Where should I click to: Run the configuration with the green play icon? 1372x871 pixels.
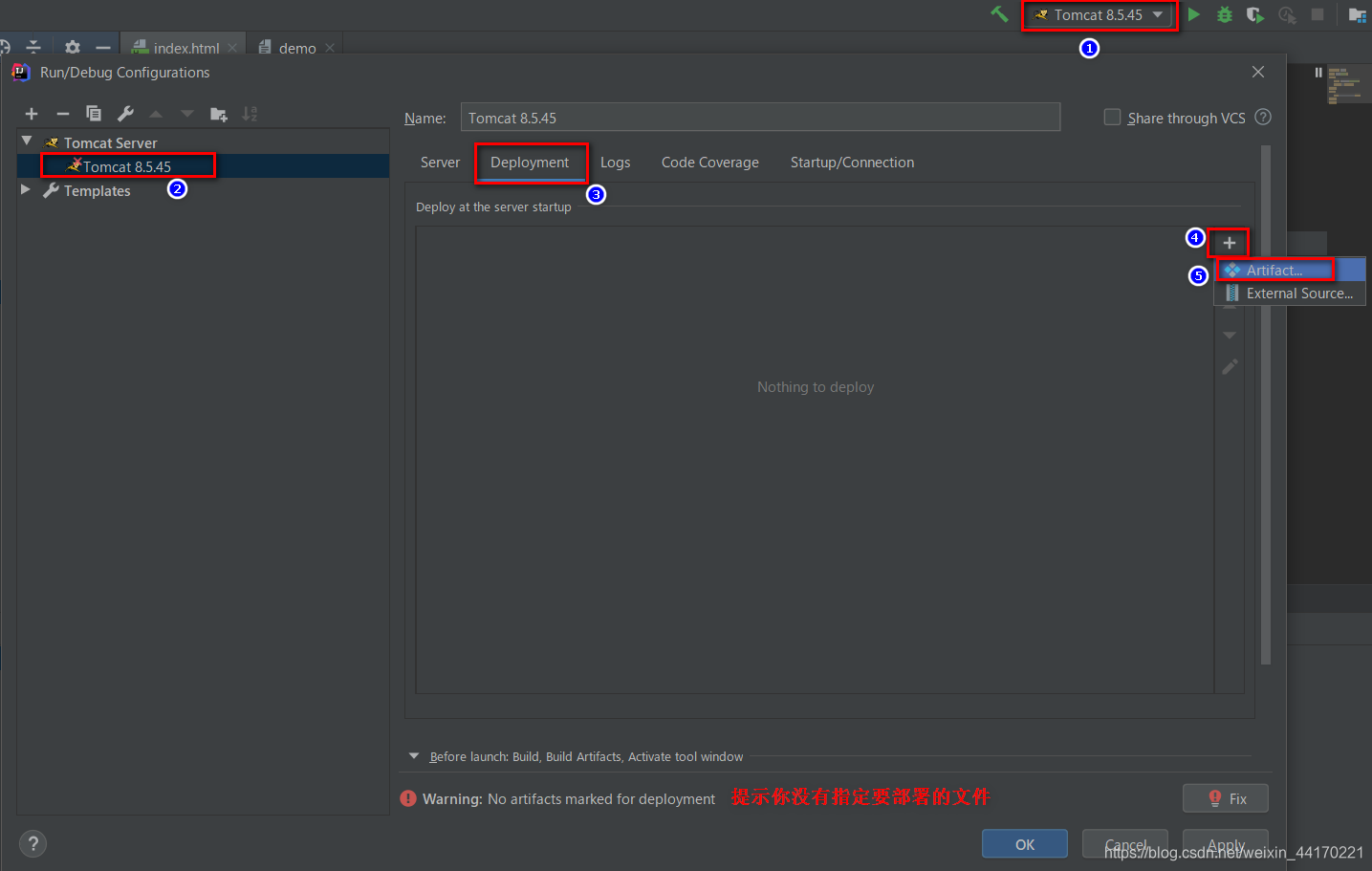click(1194, 14)
